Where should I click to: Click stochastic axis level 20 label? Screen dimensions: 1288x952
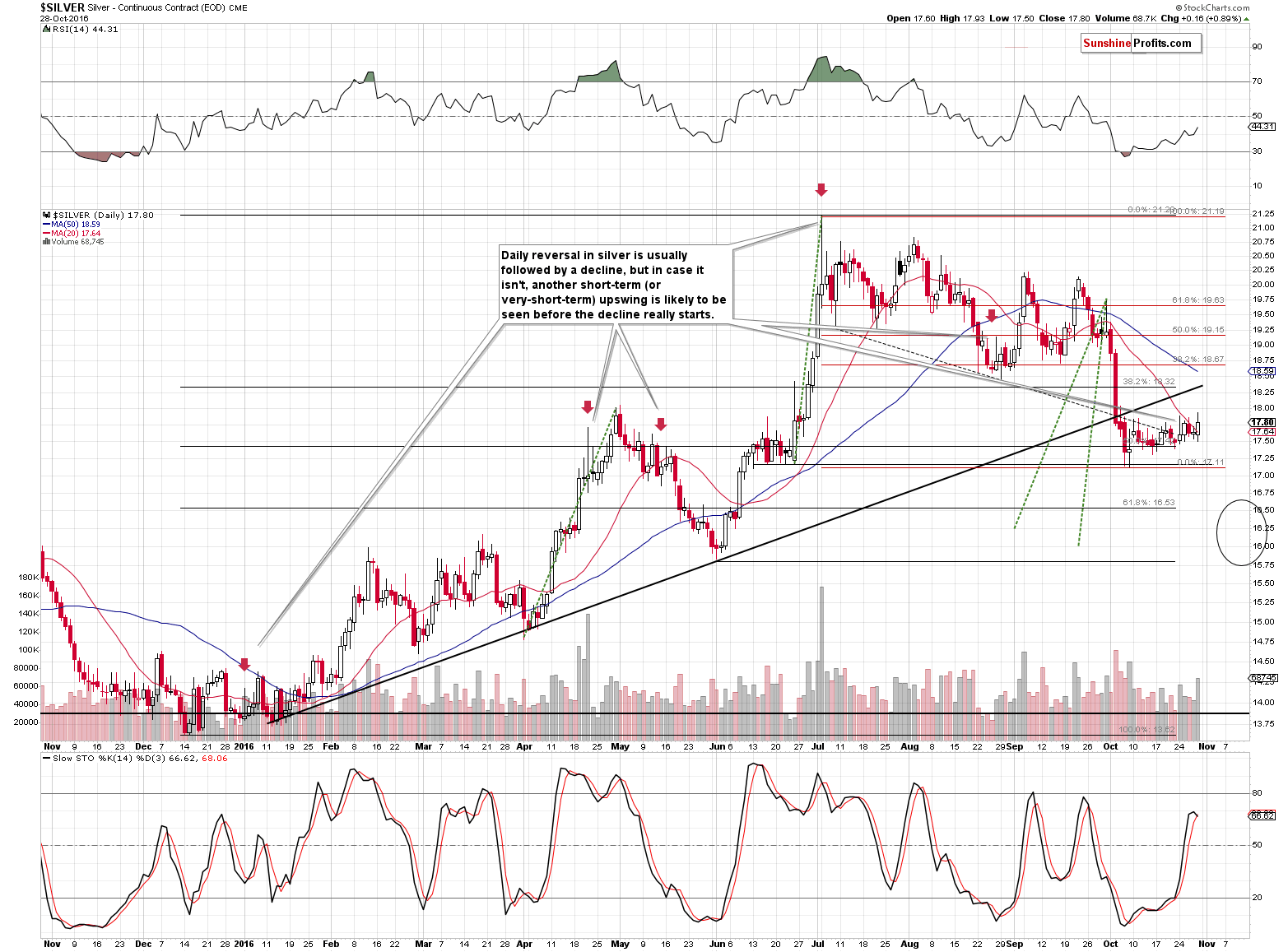click(x=1258, y=898)
